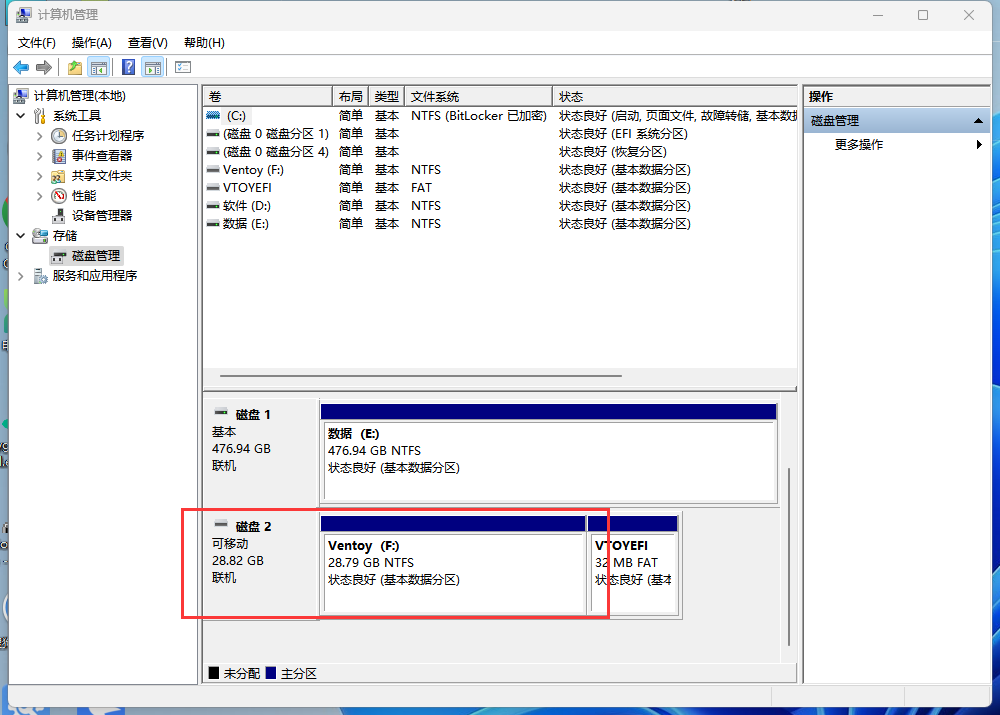Open the 查看(V) menu
The height and width of the screenshot is (715, 1000).
(x=147, y=42)
